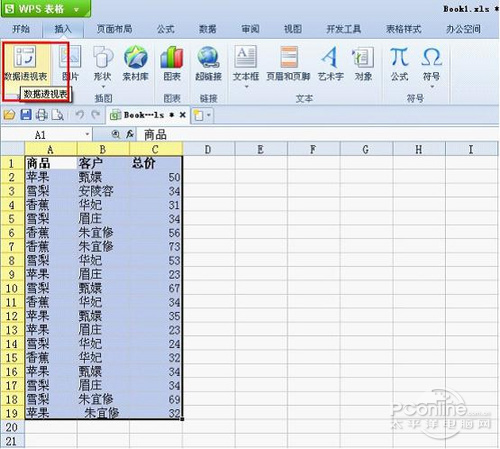Click the open folder icon in quick toolbar
500x449 pixels.
click(x=9, y=115)
